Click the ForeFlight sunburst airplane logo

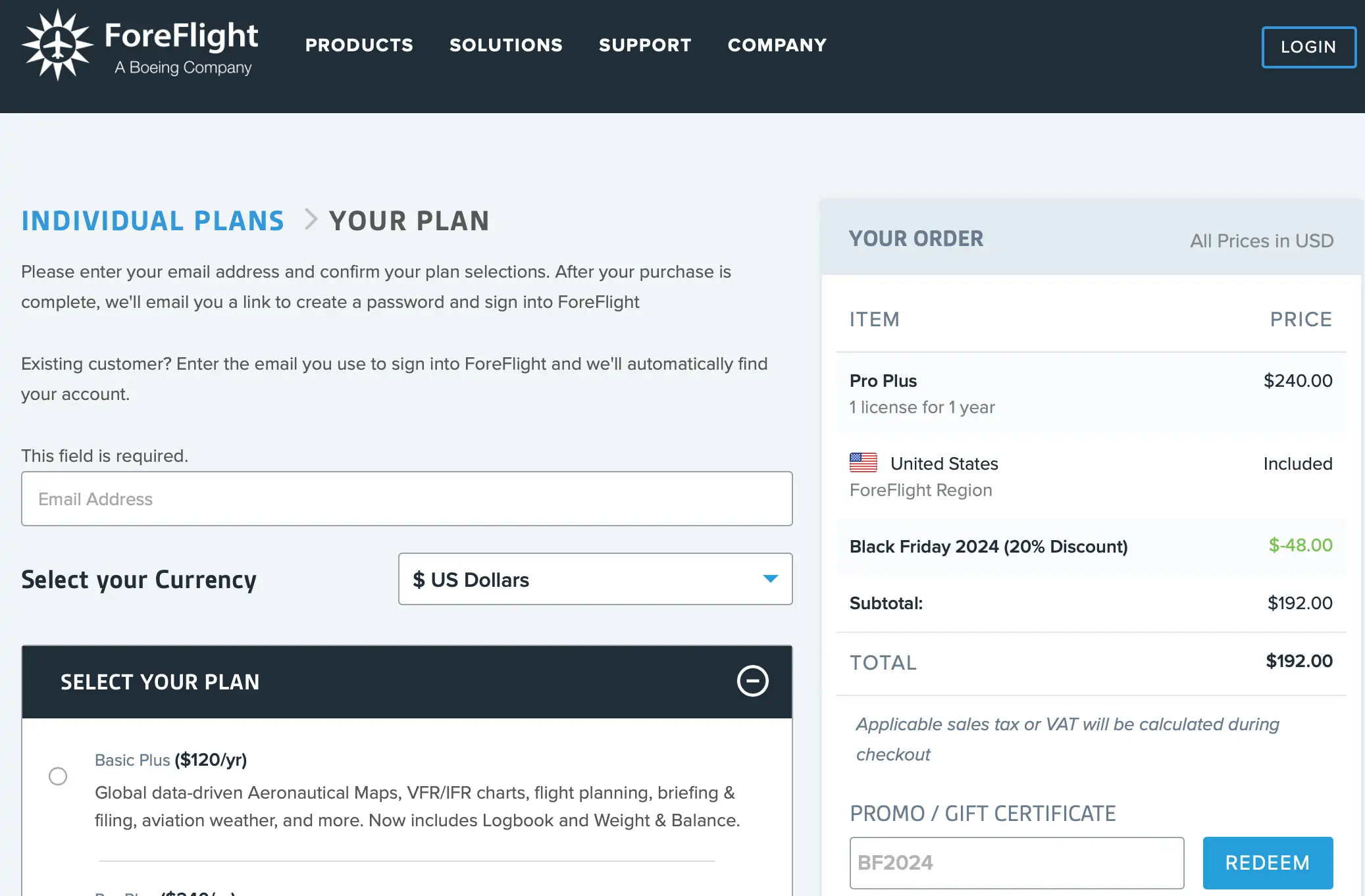click(x=57, y=45)
